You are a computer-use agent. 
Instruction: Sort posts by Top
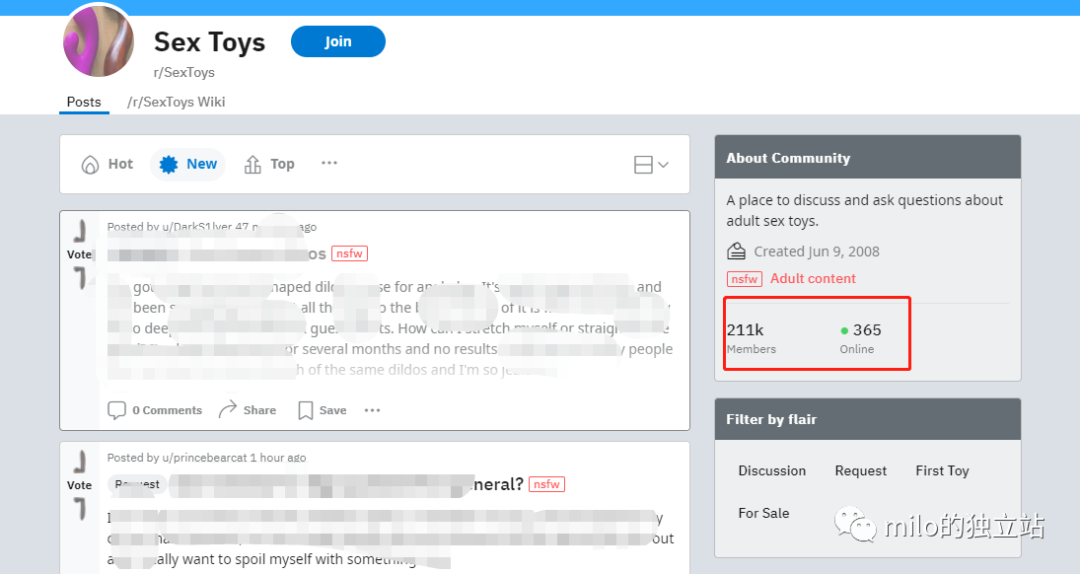[269, 164]
